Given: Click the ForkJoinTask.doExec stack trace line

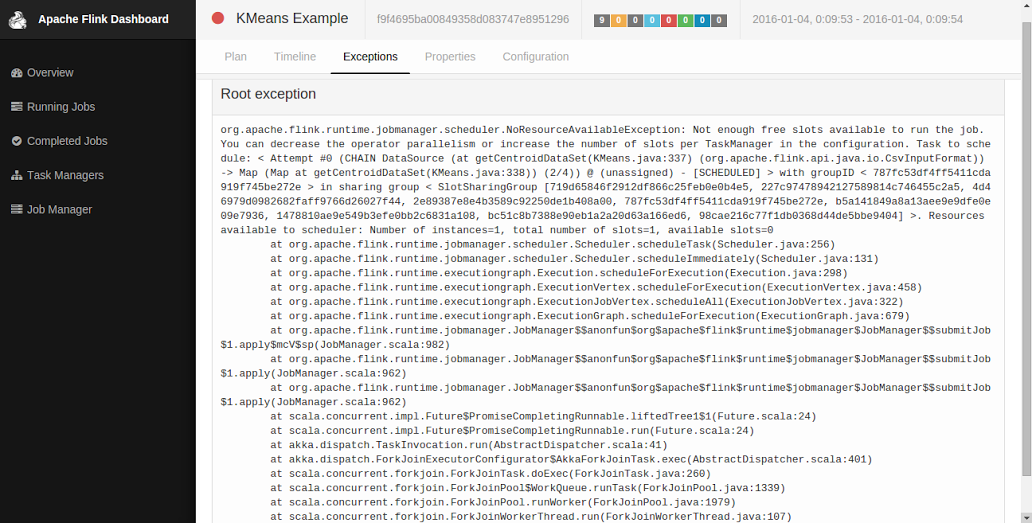Looking at the screenshot, I should (490, 475).
